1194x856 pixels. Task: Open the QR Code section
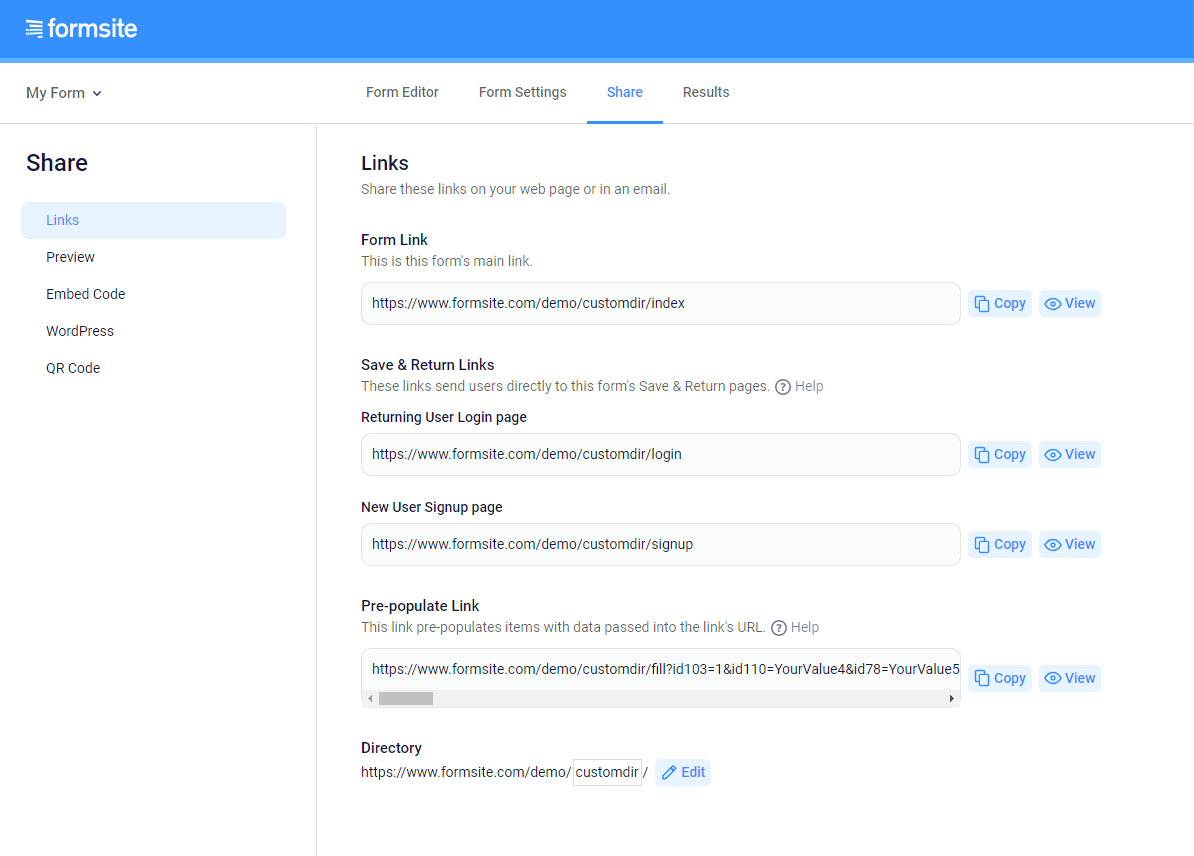coord(73,367)
